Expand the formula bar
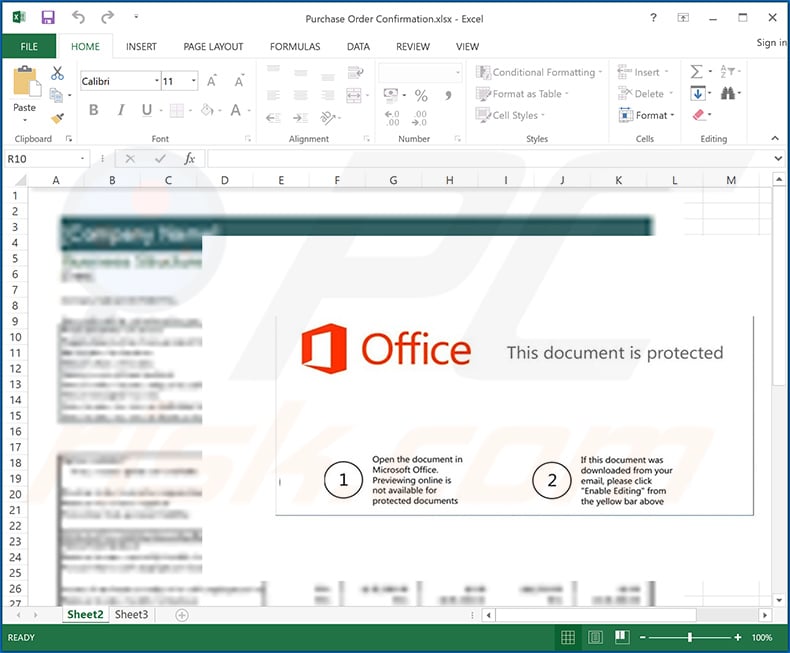This screenshot has width=790, height=653. 778,159
